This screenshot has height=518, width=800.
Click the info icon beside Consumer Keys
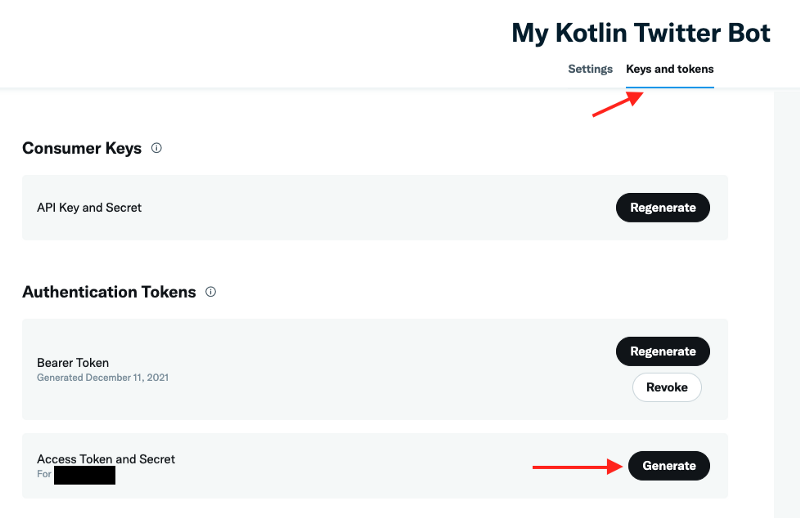click(x=156, y=148)
